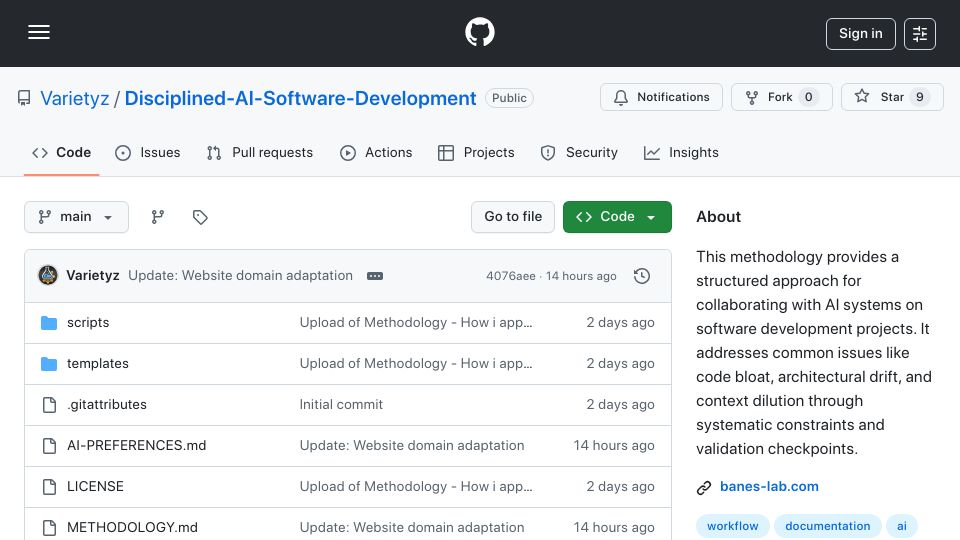Click the Issues tab circle icon
Image resolution: width=960 pixels, height=540 pixels.
[122, 153]
